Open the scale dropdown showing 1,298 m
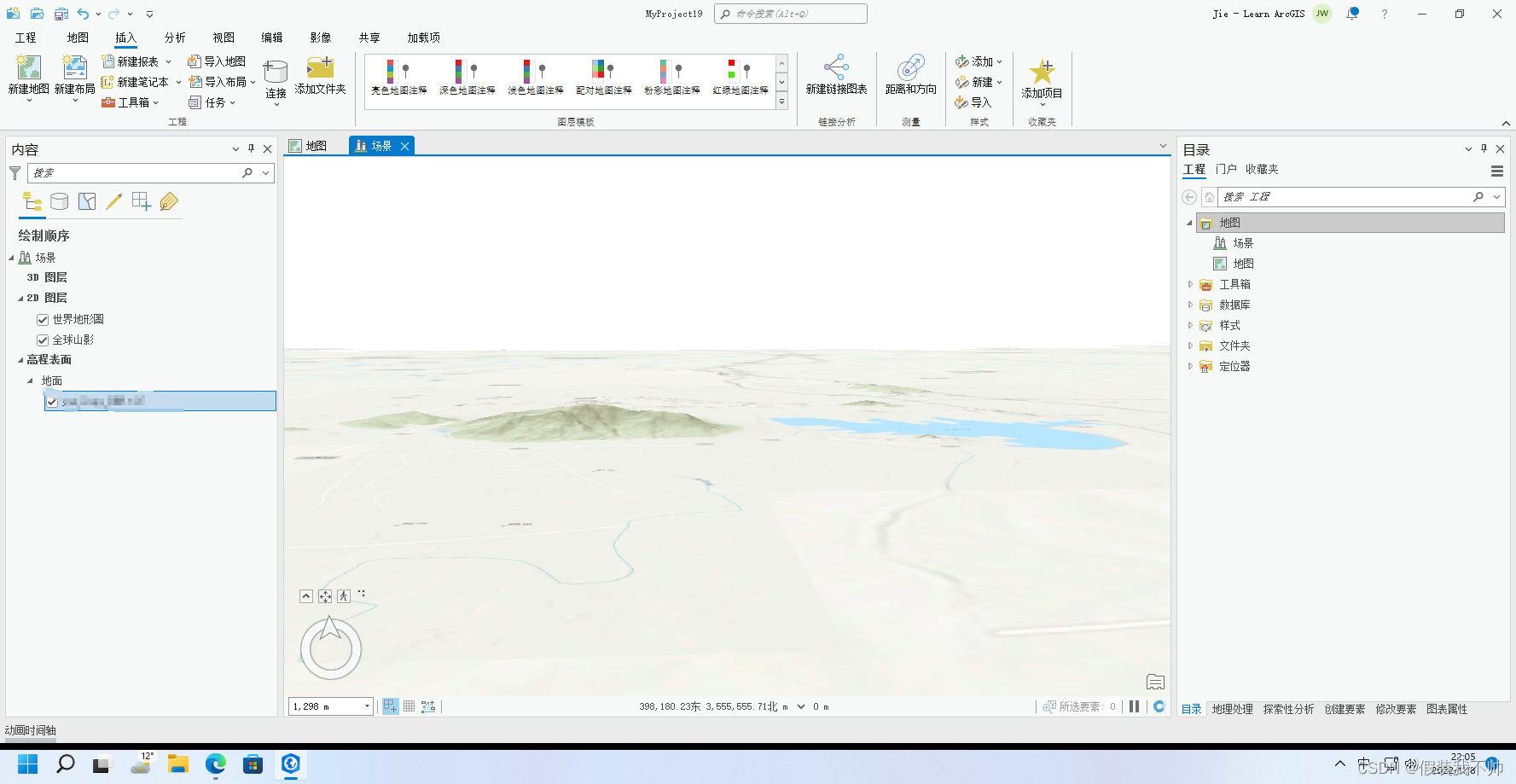 point(366,706)
